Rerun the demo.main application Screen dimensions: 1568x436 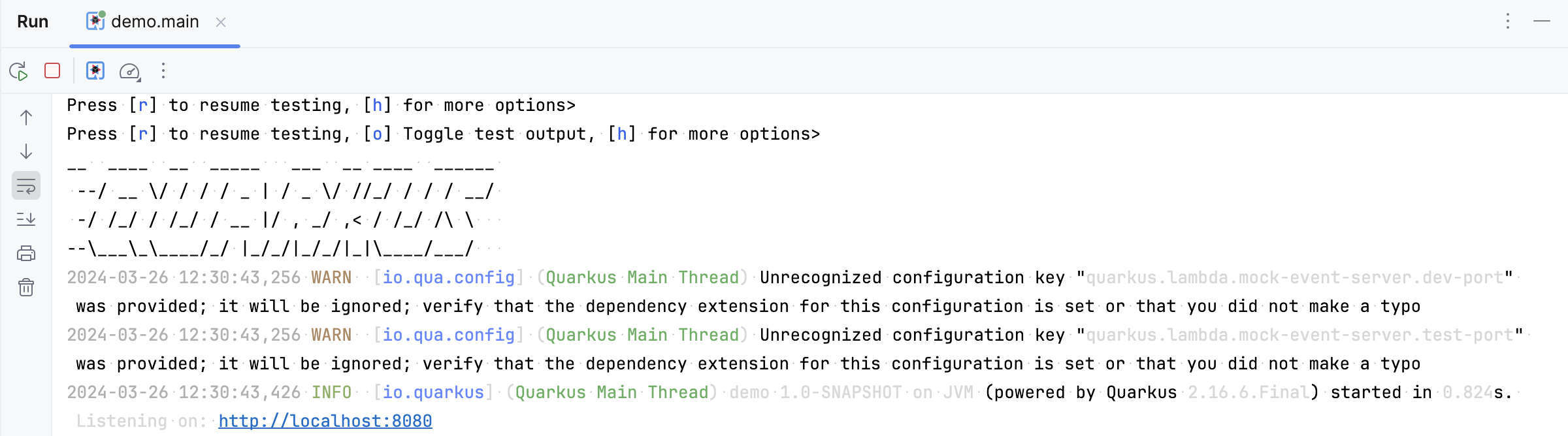(x=20, y=72)
